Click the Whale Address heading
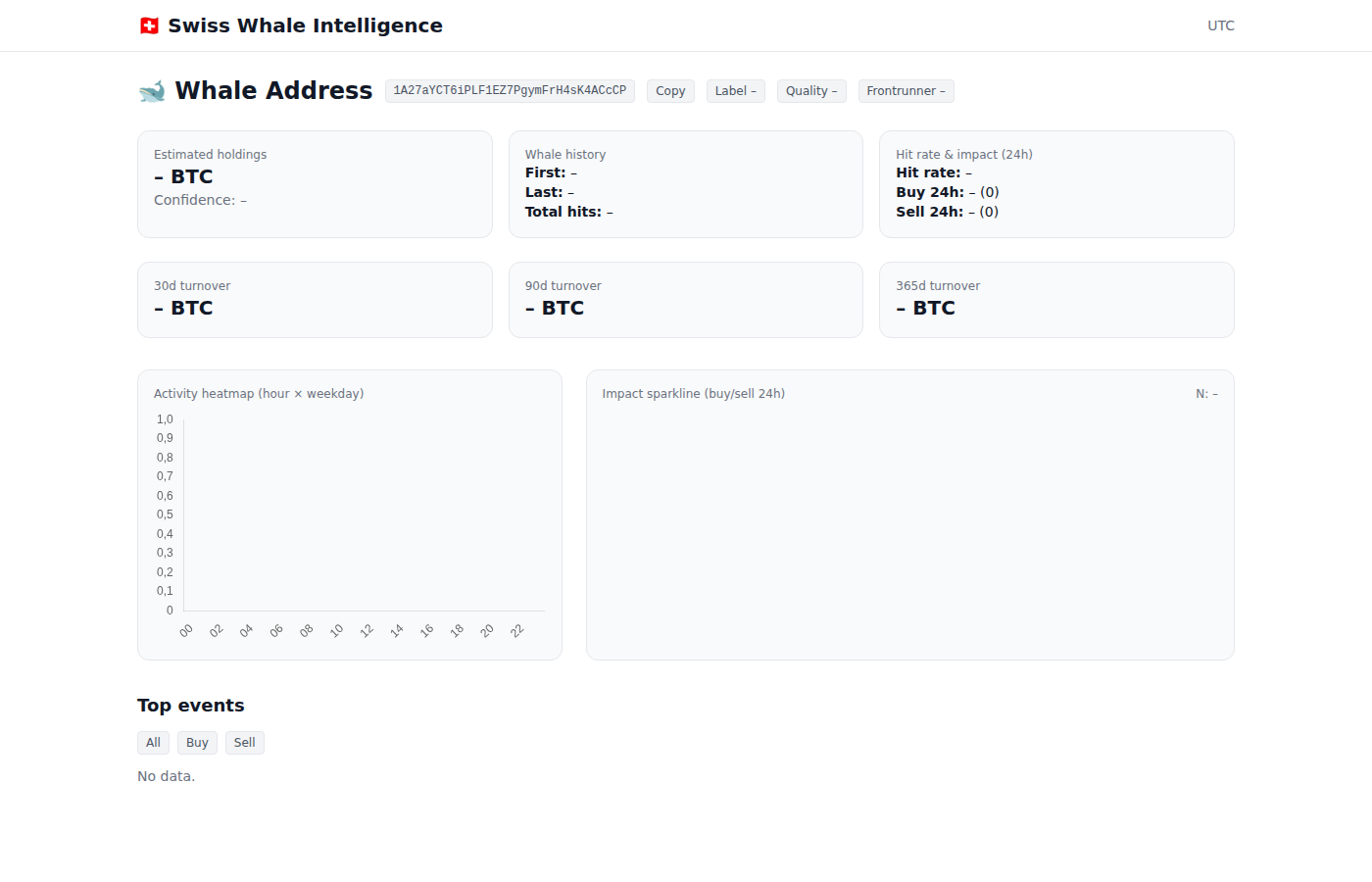This screenshot has height=882, width=1372. coord(272,90)
